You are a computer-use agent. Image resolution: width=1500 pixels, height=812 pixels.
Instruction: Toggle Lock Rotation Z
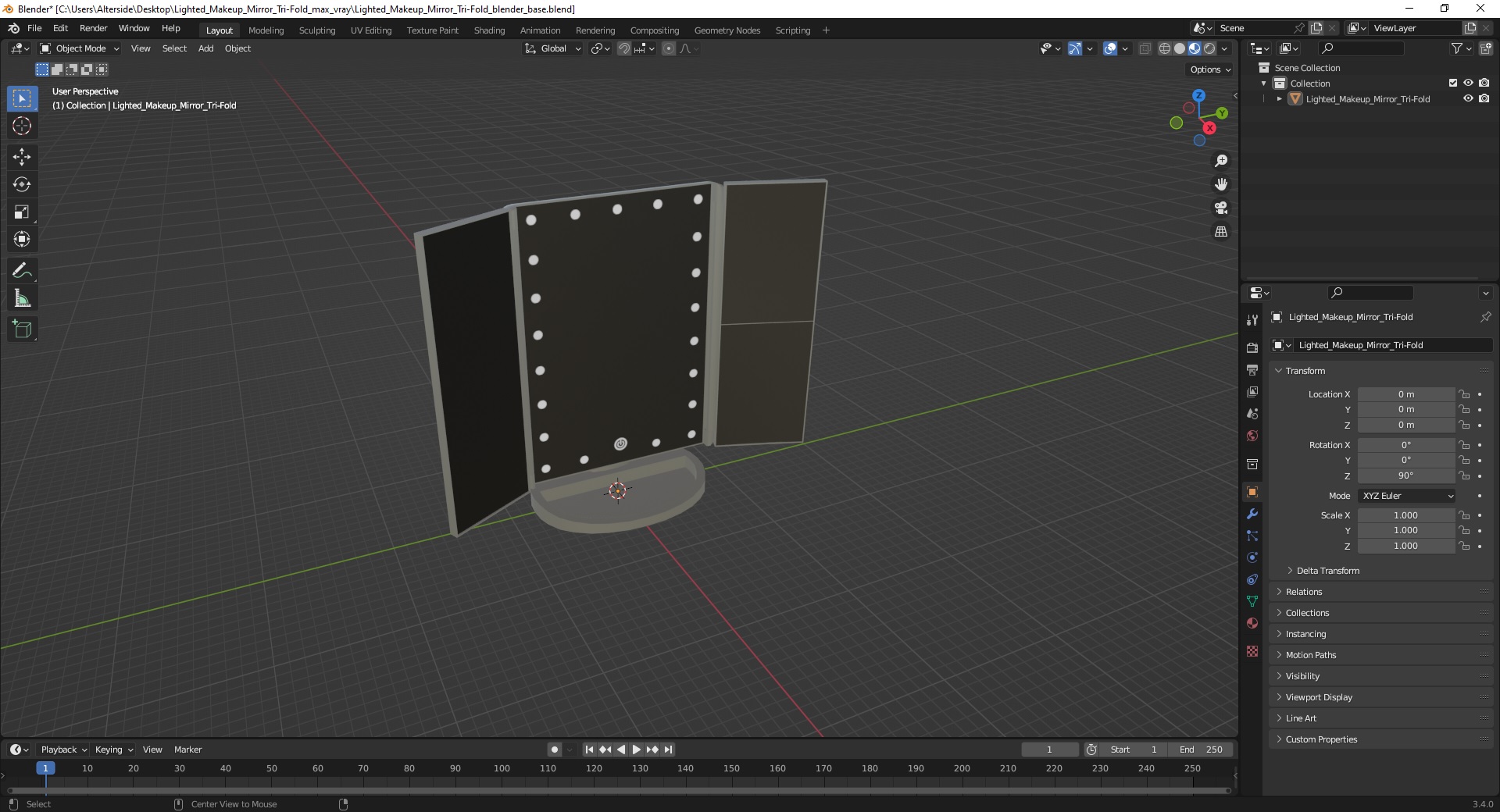[1464, 475]
